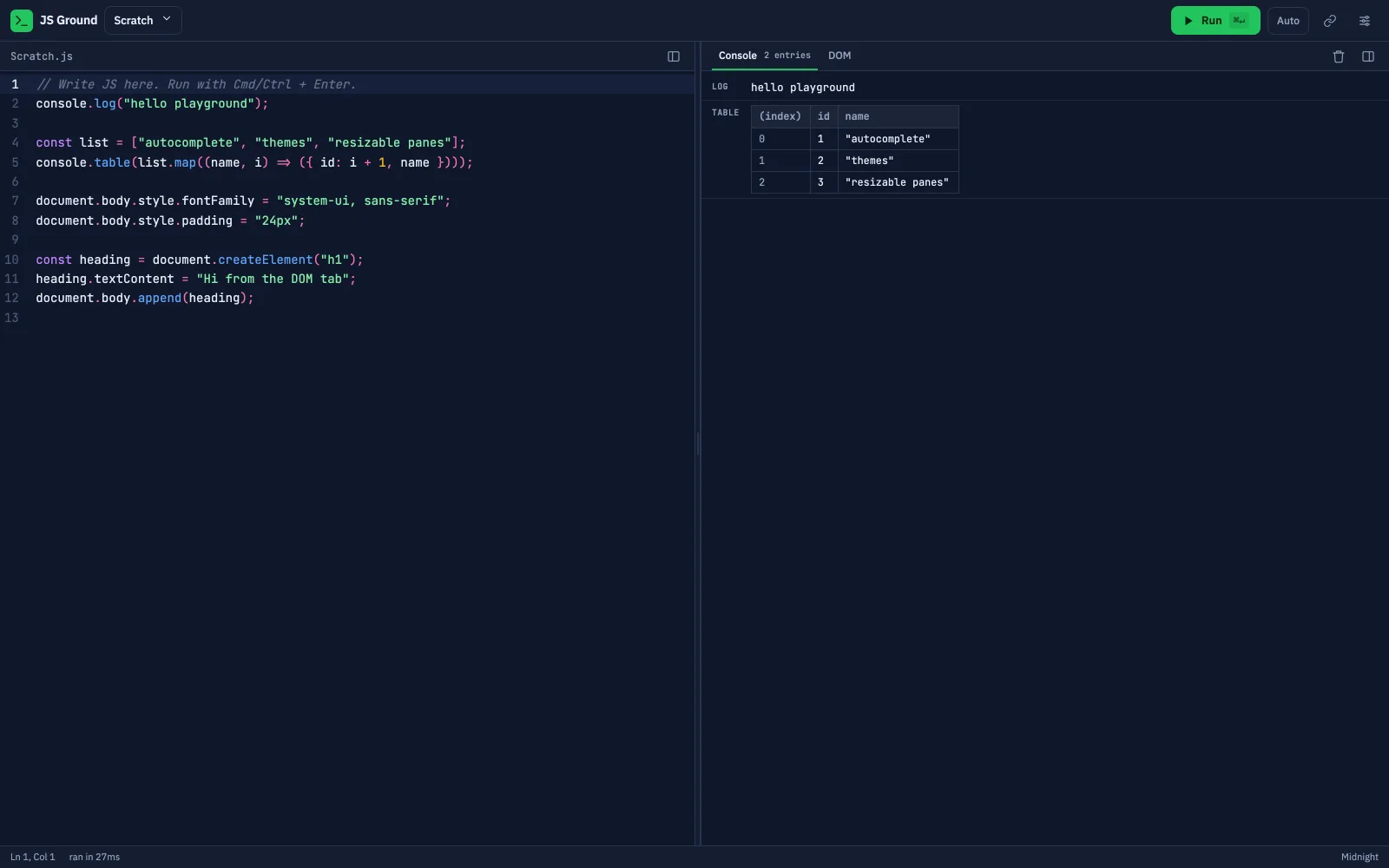Switch to the DOM tab
The height and width of the screenshot is (868, 1389).
coord(839,56)
